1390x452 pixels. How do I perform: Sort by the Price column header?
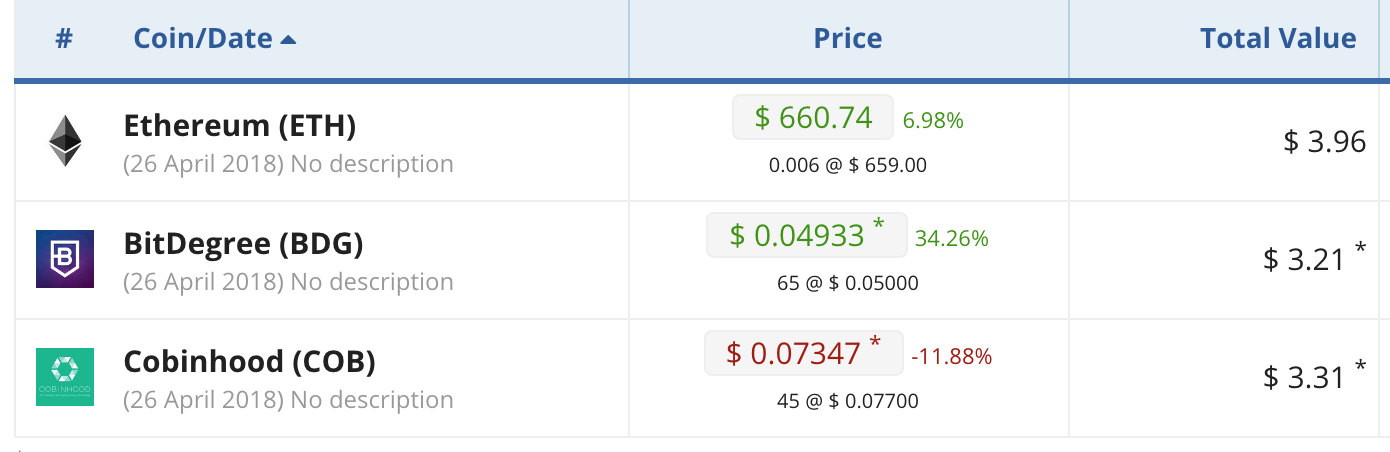click(x=848, y=39)
